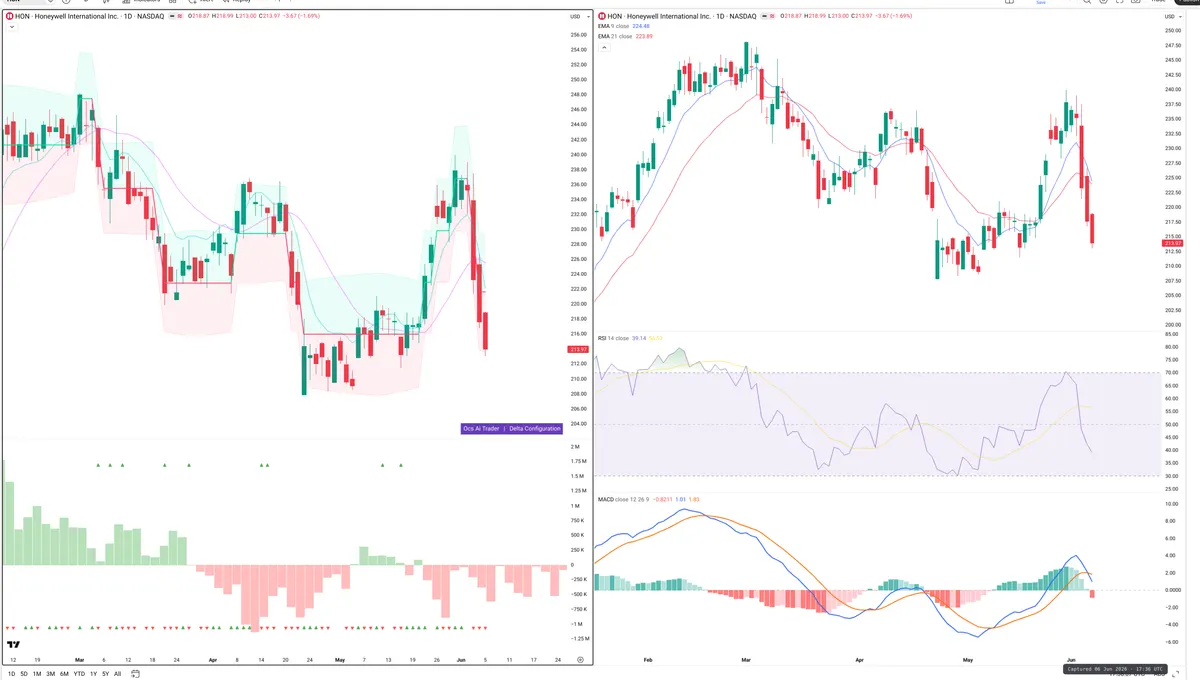Click the left chart's Honeywell International Inc. title

click(76, 17)
